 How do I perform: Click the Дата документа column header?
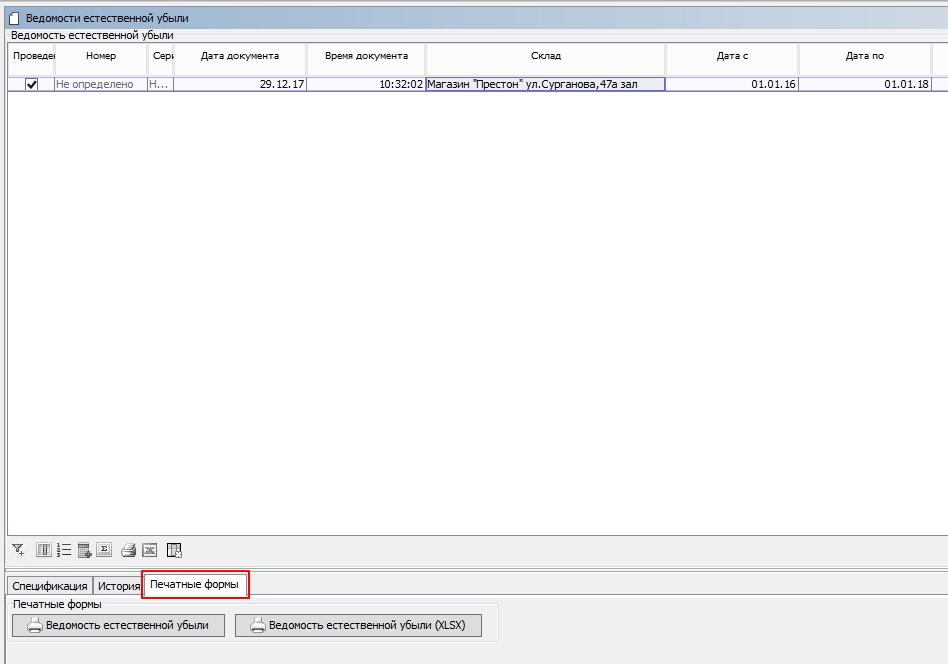pos(240,57)
